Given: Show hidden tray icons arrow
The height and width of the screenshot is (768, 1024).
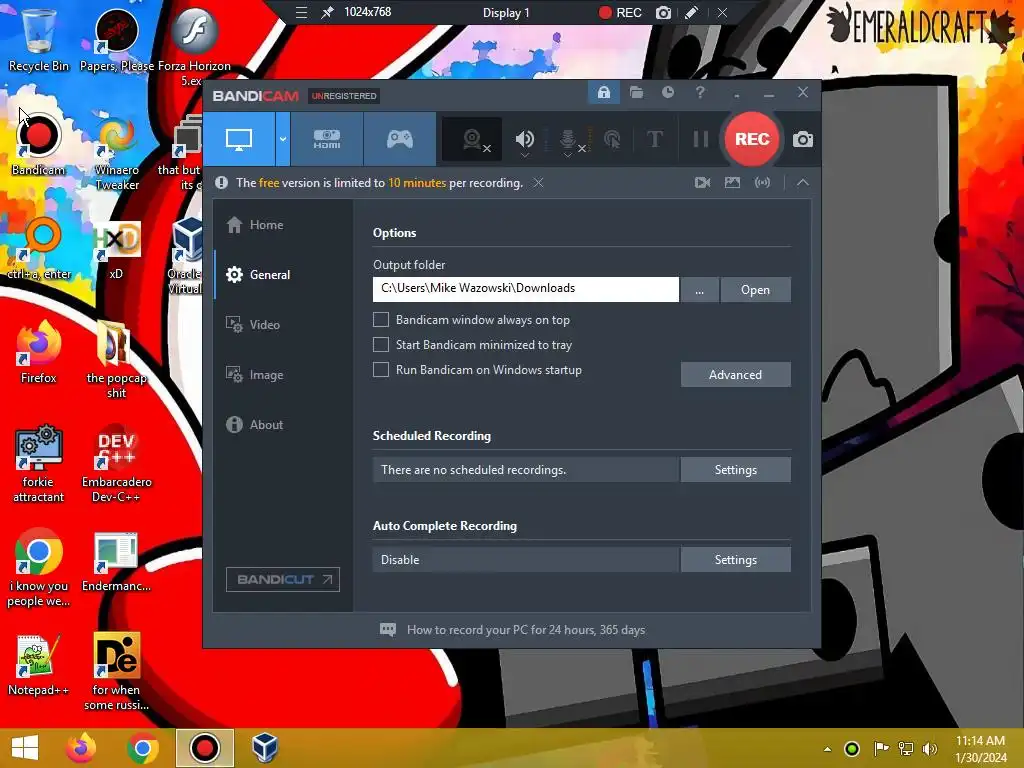Looking at the screenshot, I should pyautogui.click(x=827, y=749).
